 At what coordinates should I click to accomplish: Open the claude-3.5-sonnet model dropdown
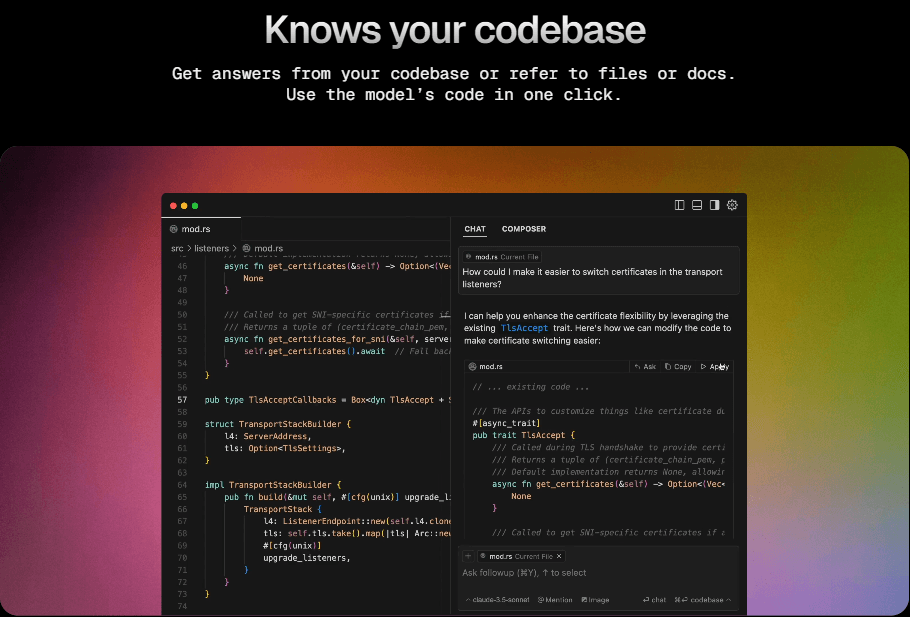pyautogui.click(x=496, y=600)
